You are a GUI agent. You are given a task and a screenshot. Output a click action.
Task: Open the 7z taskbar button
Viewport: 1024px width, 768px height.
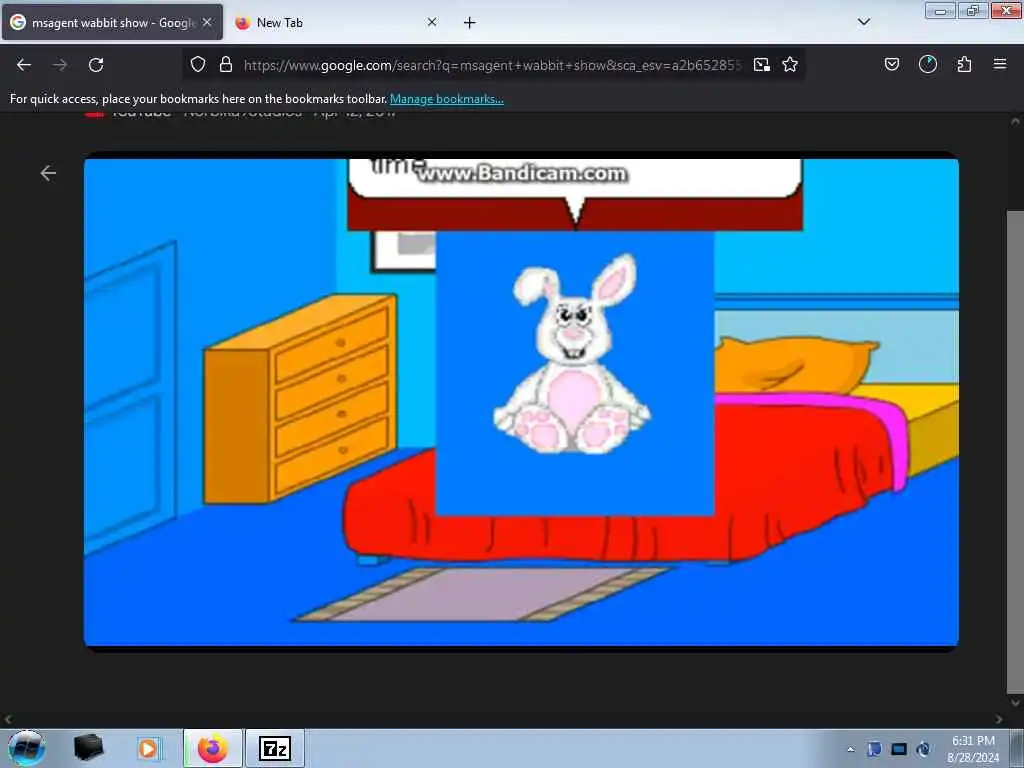click(275, 748)
